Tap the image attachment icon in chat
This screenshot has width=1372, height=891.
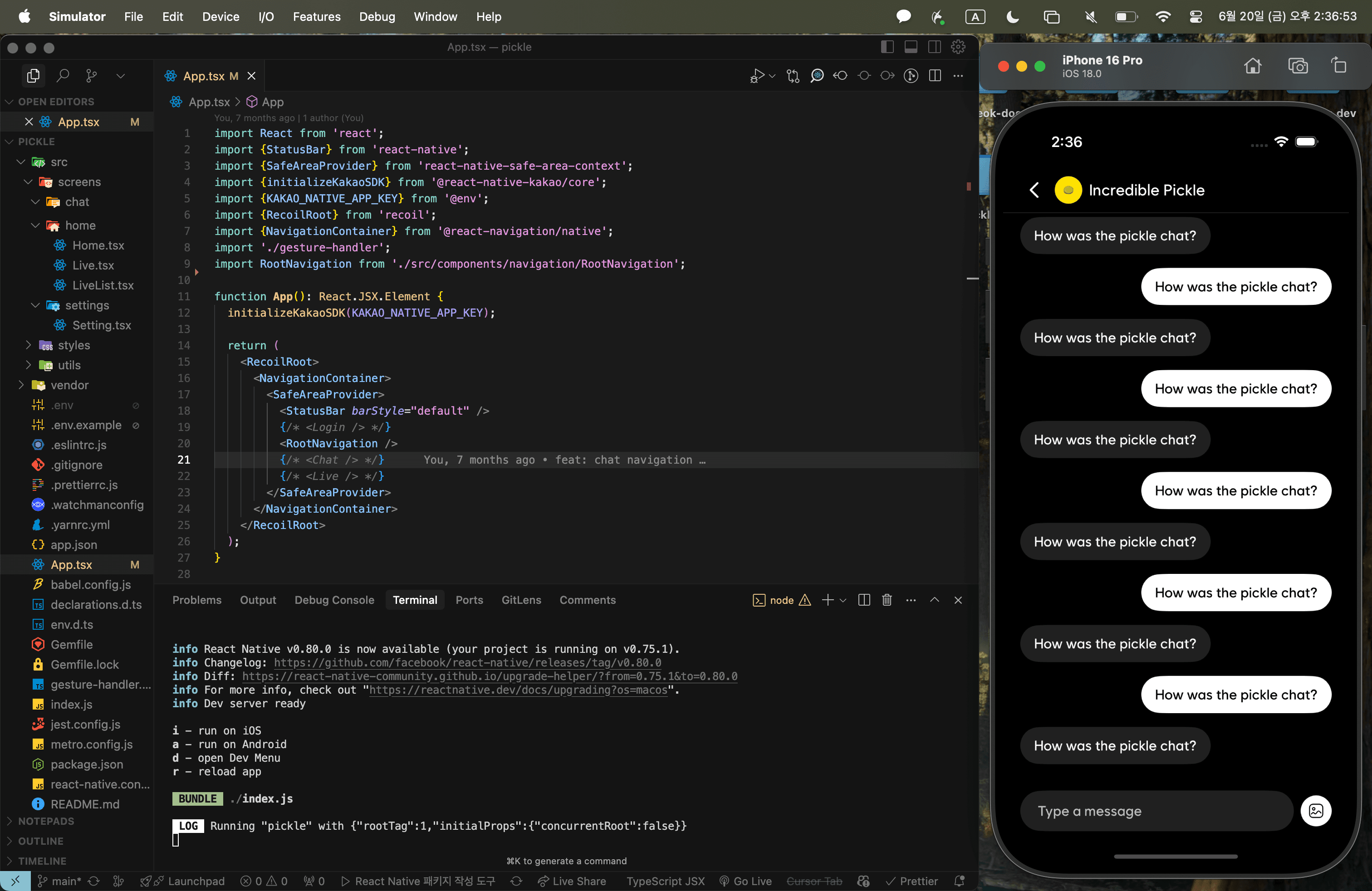coord(1316,811)
